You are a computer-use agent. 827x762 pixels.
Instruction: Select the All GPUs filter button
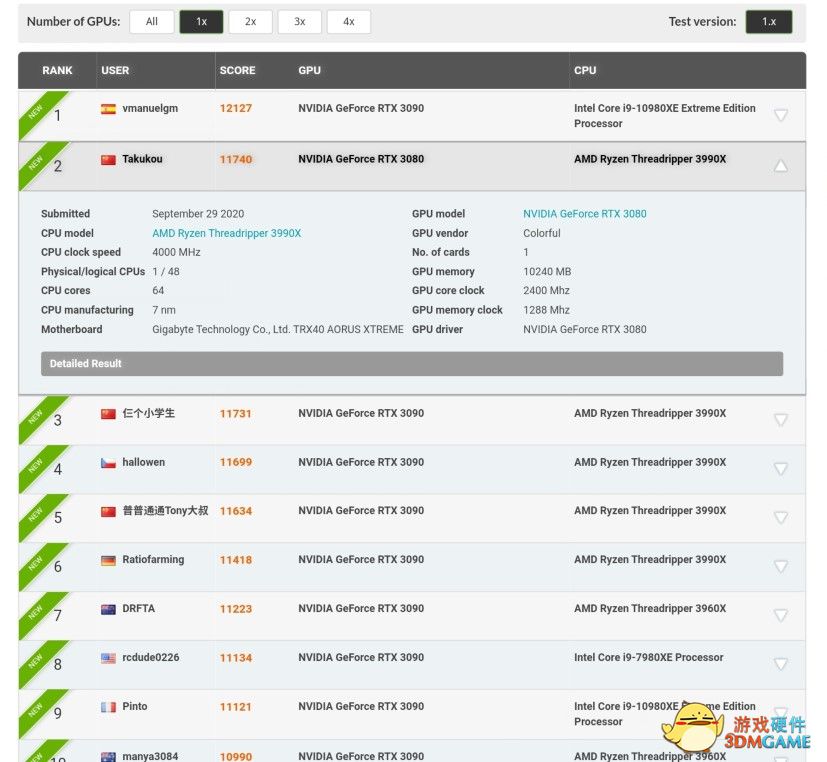(152, 22)
